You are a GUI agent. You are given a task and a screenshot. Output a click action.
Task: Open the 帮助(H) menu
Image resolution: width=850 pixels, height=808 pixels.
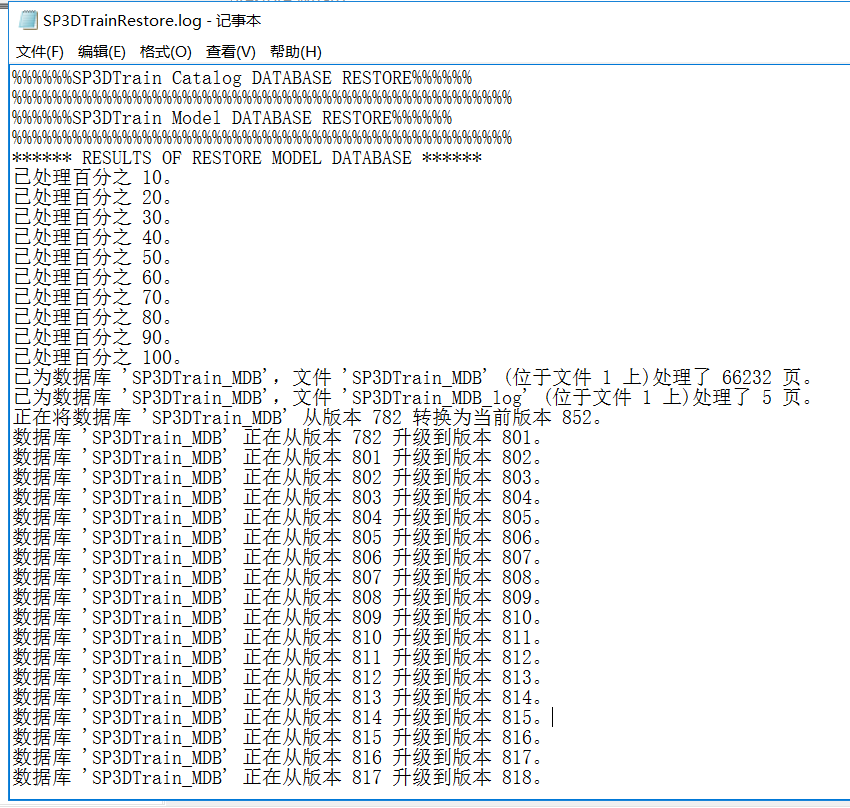tap(295, 52)
